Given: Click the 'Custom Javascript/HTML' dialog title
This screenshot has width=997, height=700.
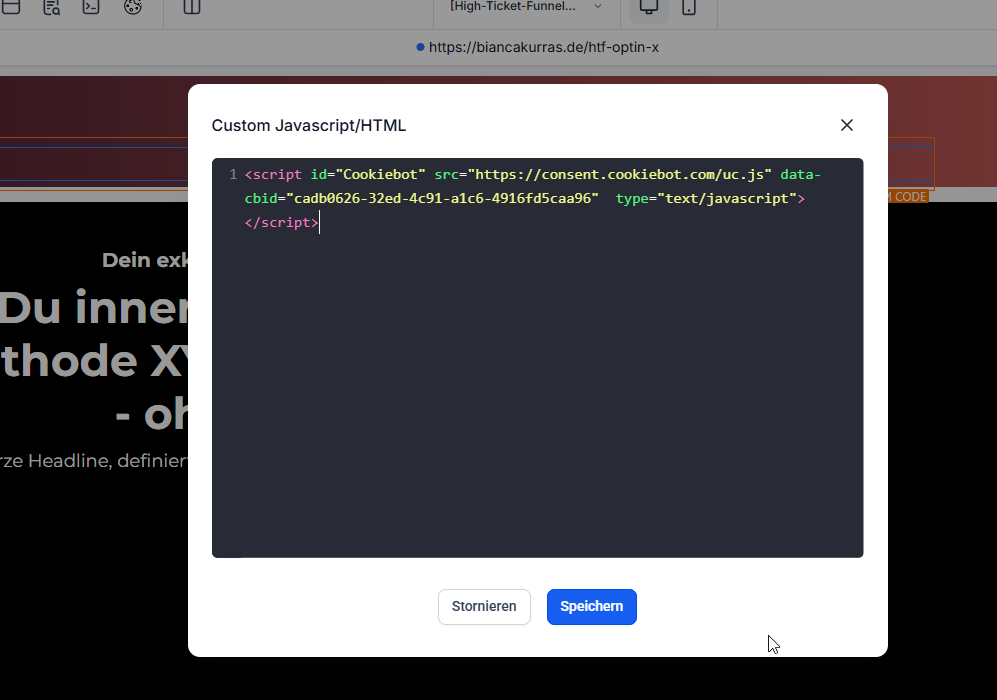Looking at the screenshot, I should (308, 125).
